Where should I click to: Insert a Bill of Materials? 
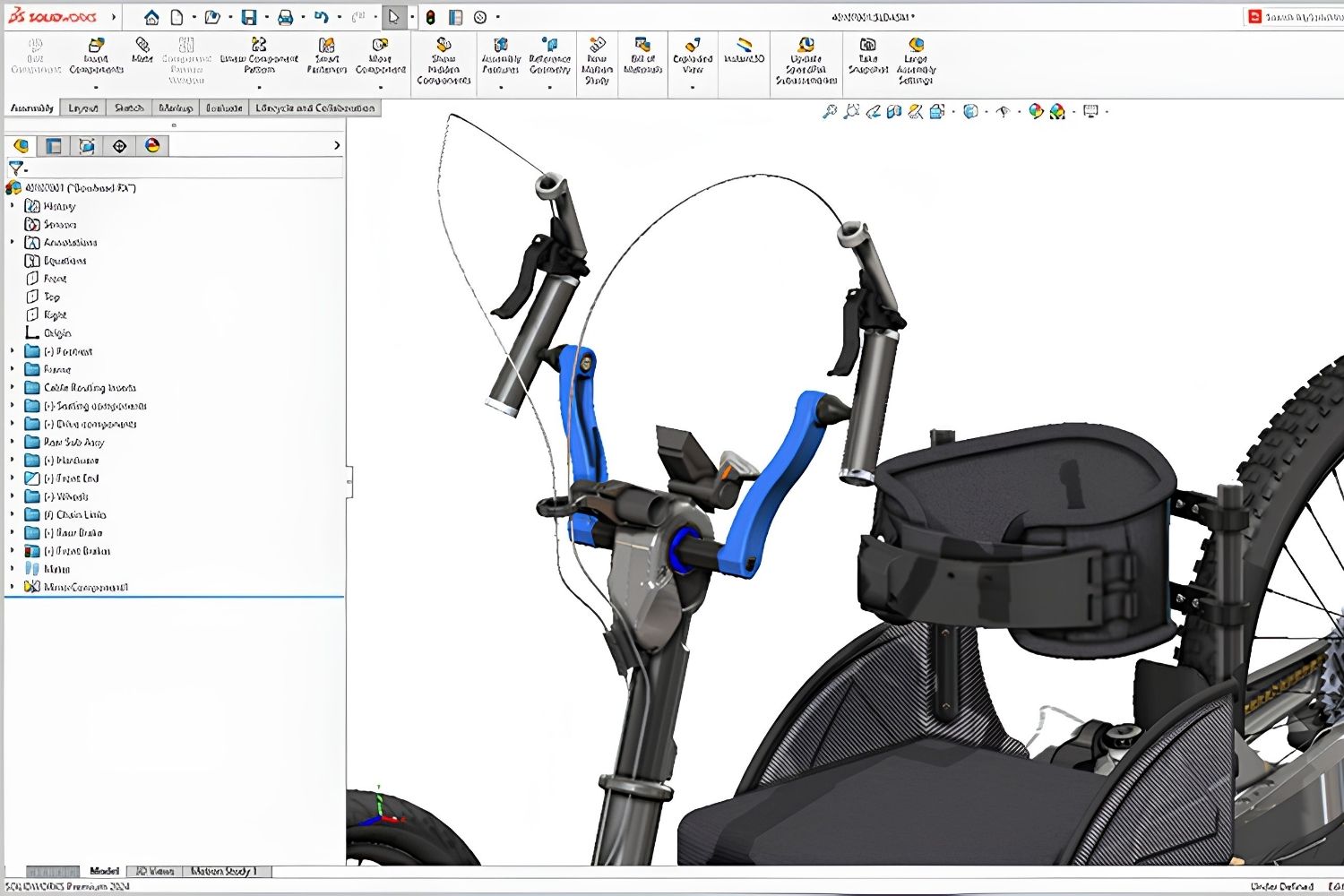pyautogui.click(x=642, y=56)
